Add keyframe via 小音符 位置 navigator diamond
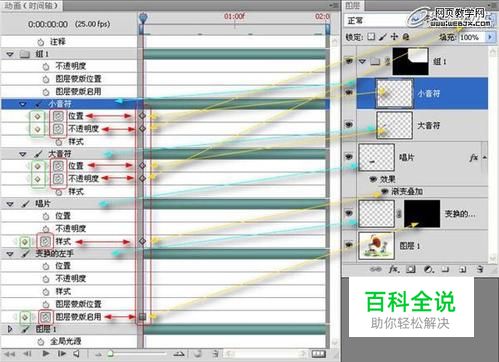Viewport: 499px width, 362px height. [37, 116]
